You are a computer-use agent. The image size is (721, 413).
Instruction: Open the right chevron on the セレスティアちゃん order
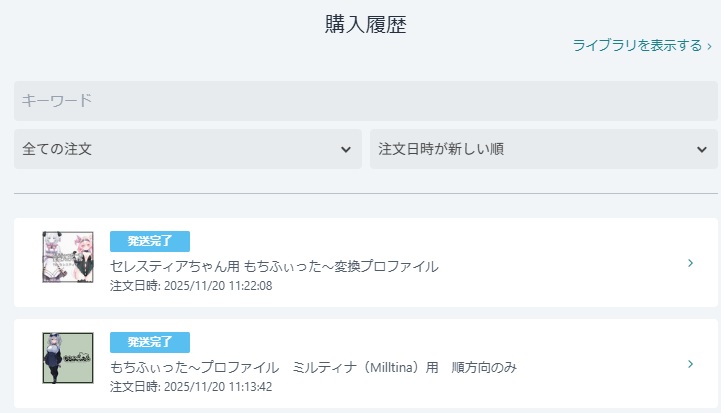click(690, 263)
